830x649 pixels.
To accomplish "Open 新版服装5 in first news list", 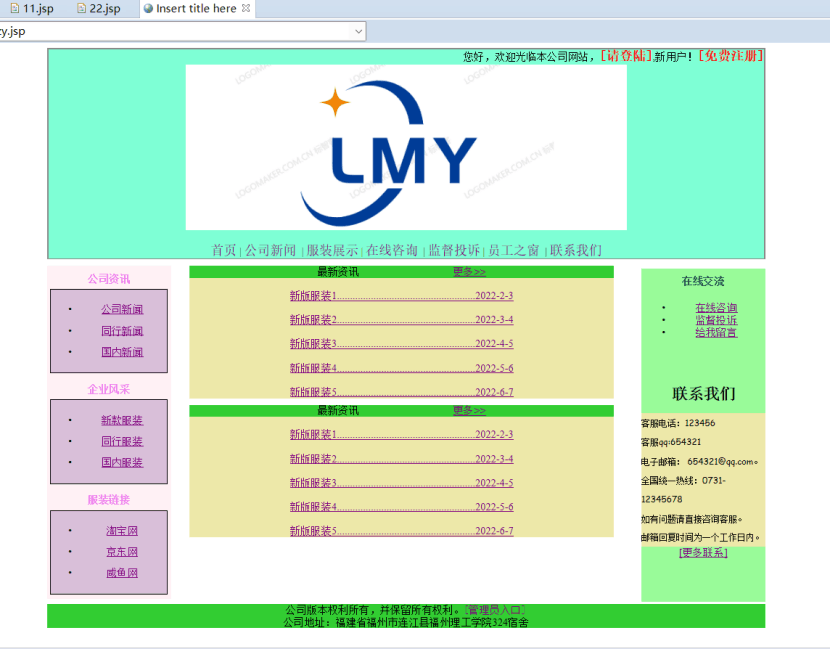I will 401,392.
